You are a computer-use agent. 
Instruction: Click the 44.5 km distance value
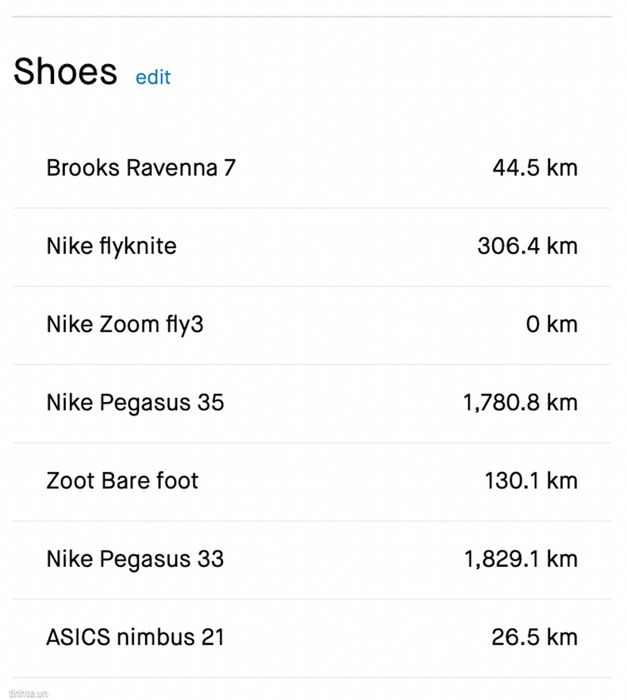[x=535, y=168]
